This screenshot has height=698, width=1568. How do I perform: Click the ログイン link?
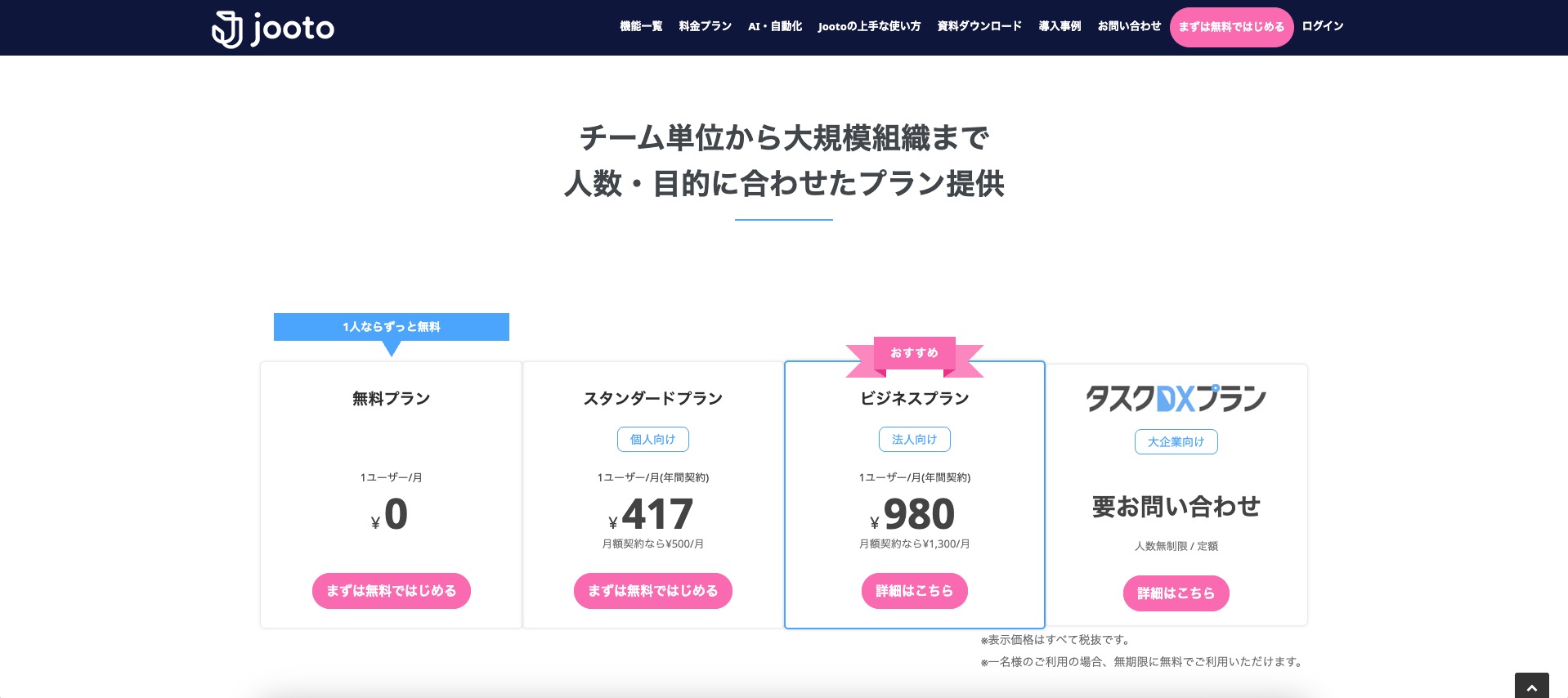[1323, 26]
